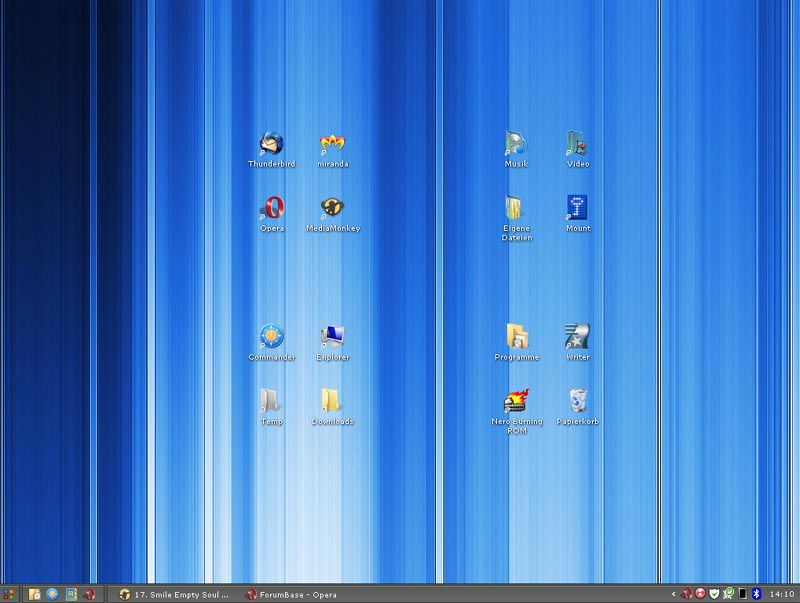Viewport: 800px width, 603px height.
Task: Click the Start menu button in taskbar
Action: click(x=8, y=594)
